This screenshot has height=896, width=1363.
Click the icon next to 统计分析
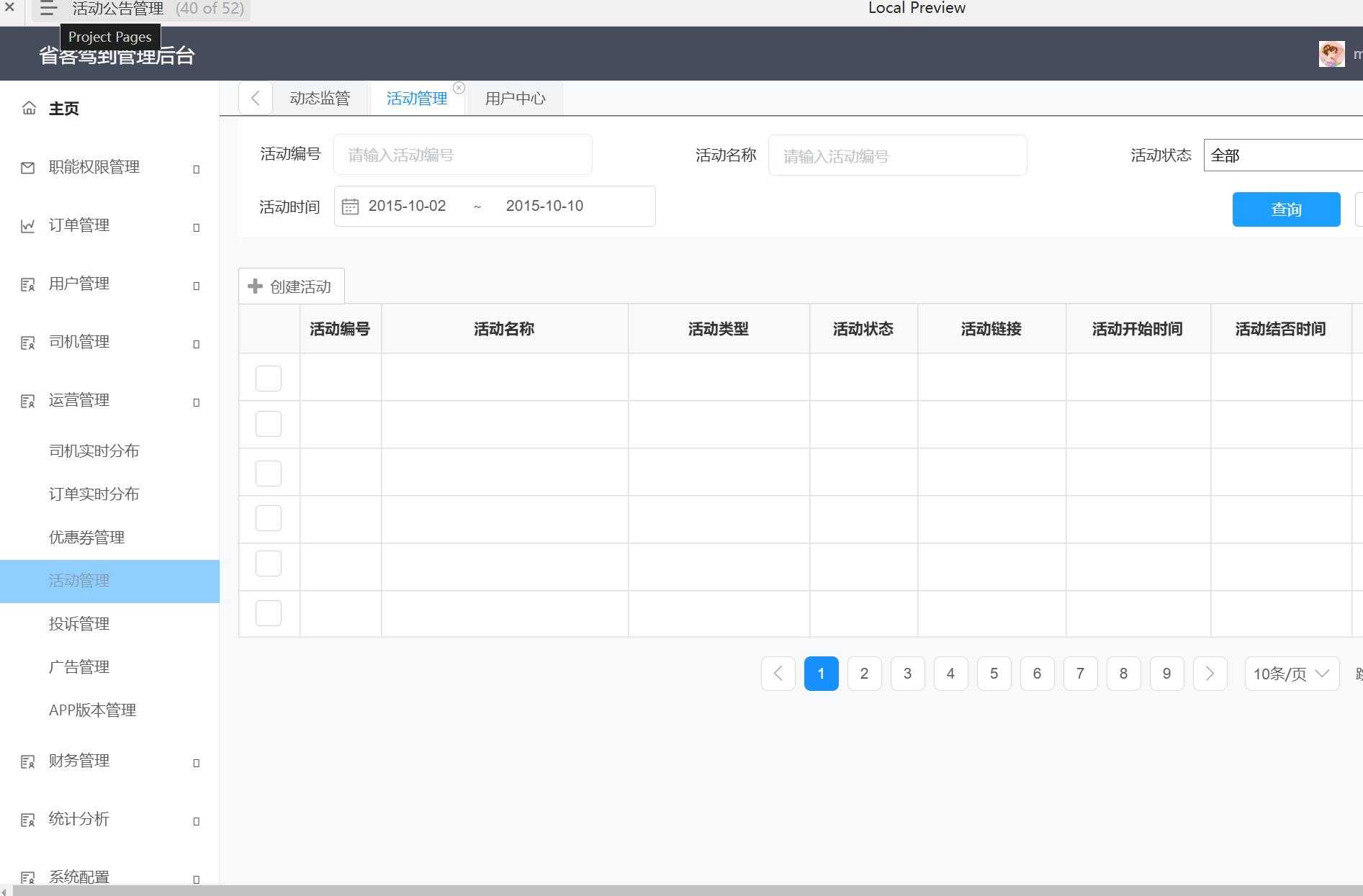[x=29, y=820]
